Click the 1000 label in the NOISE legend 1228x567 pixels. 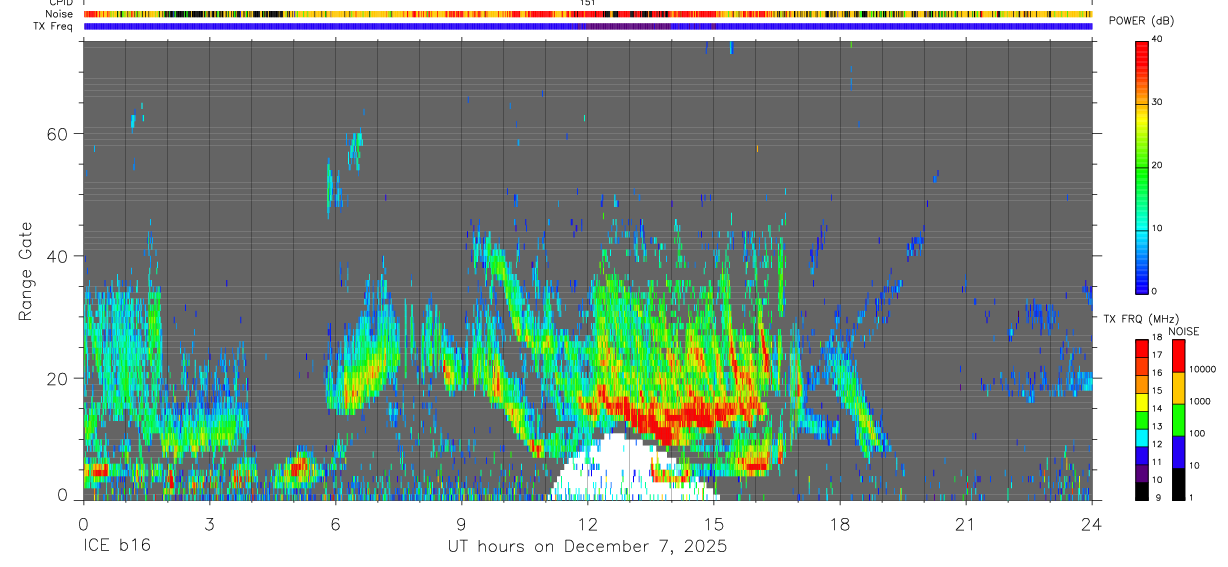pyautogui.click(x=1200, y=401)
